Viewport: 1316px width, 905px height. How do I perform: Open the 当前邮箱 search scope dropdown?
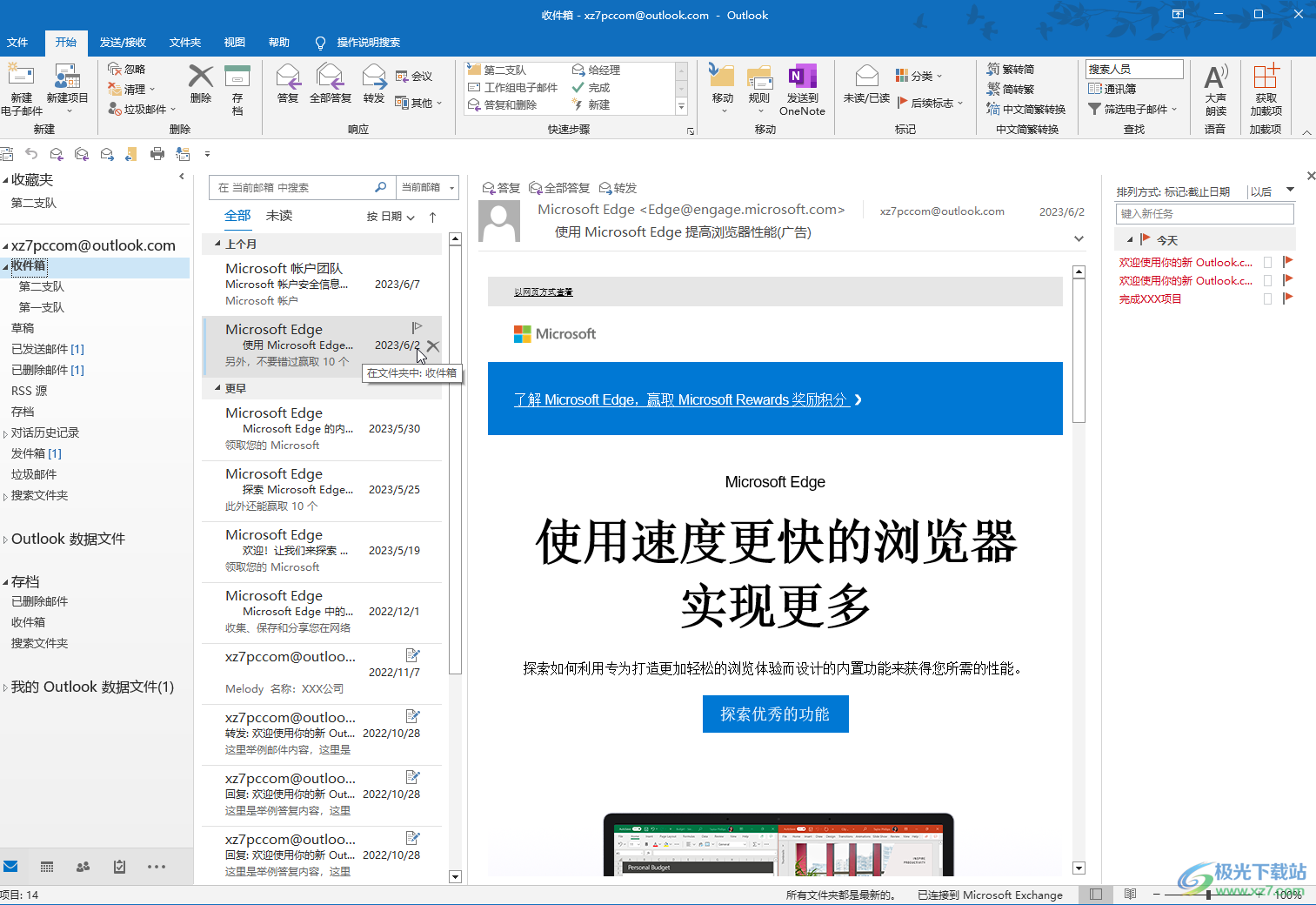coord(428,187)
